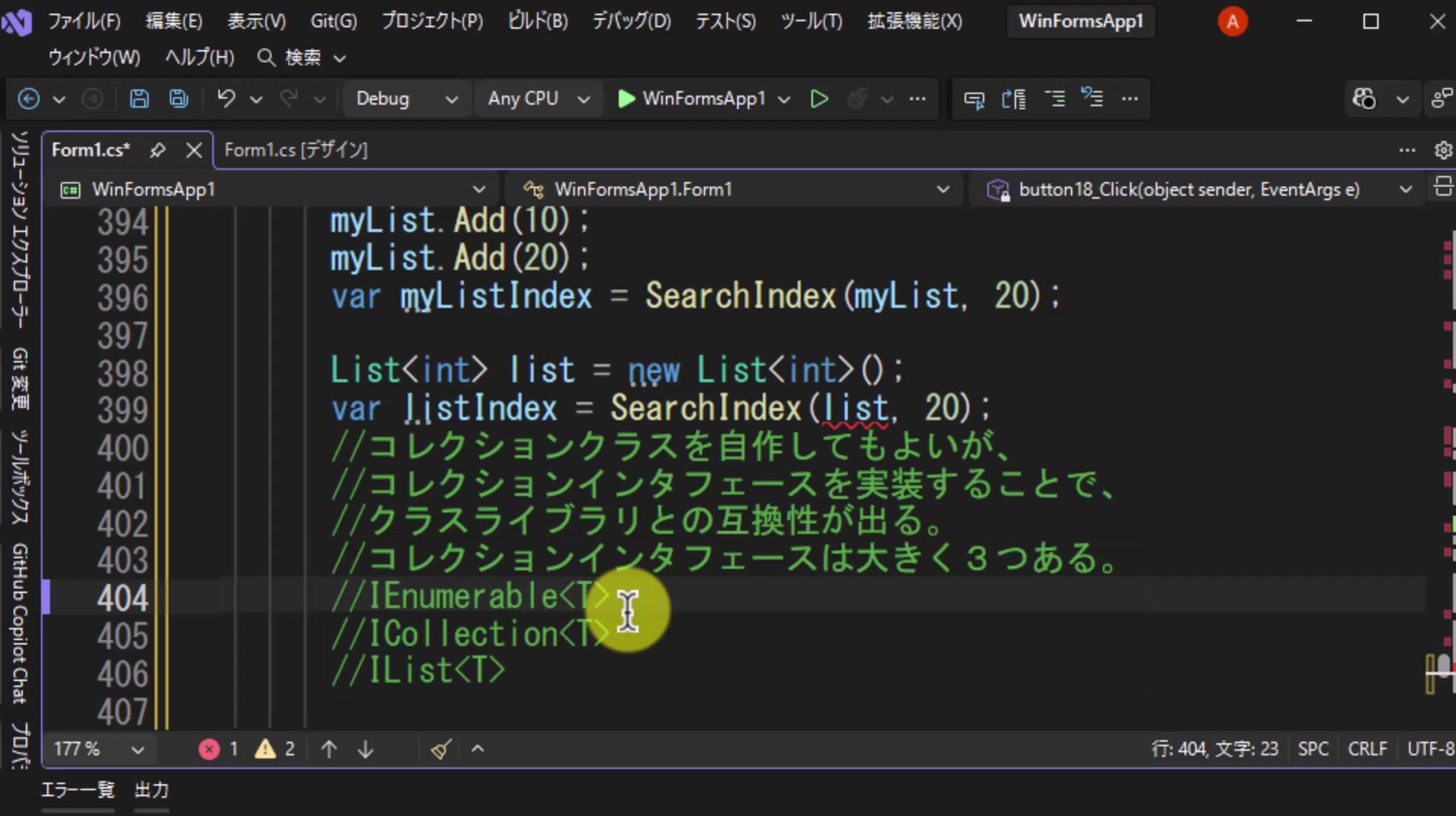Open the 検索 search box in the menu bar
The height and width of the screenshot is (816, 1456).
tap(302, 58)
